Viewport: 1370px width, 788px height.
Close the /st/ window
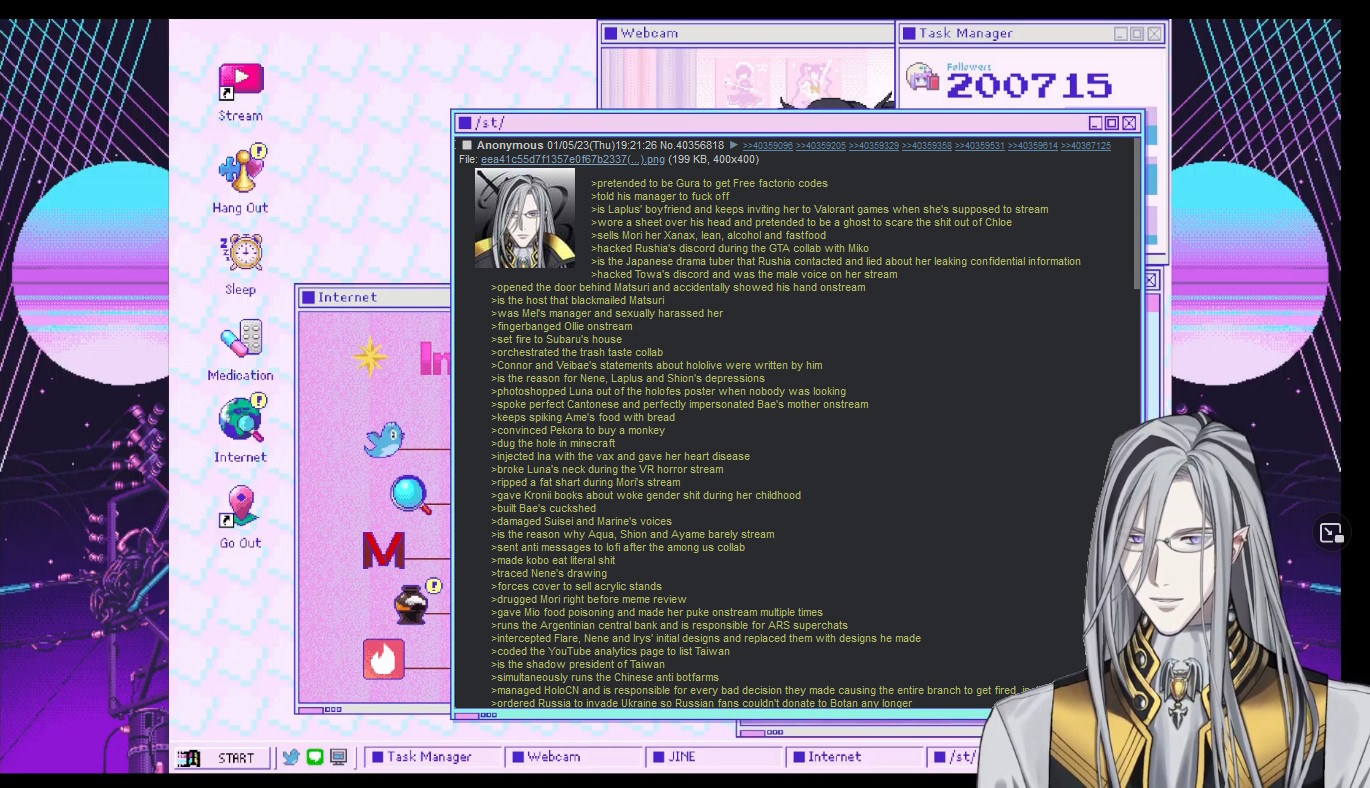tap(1129, 123)
